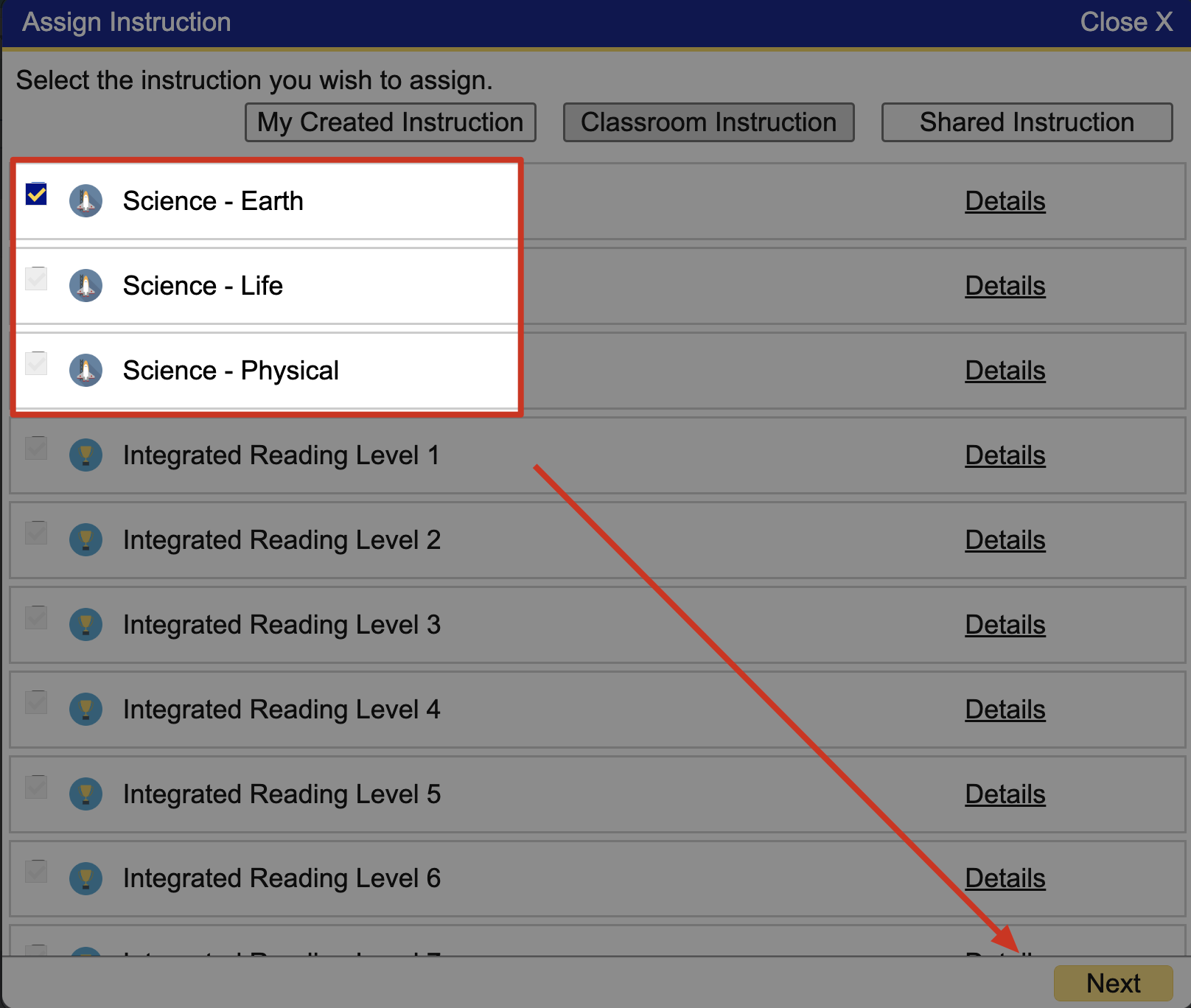Click the rocket icon beside Science - Earth
Image resolution: width=1191 pixels, height=1008 pixels.
(x=86, y=200)
